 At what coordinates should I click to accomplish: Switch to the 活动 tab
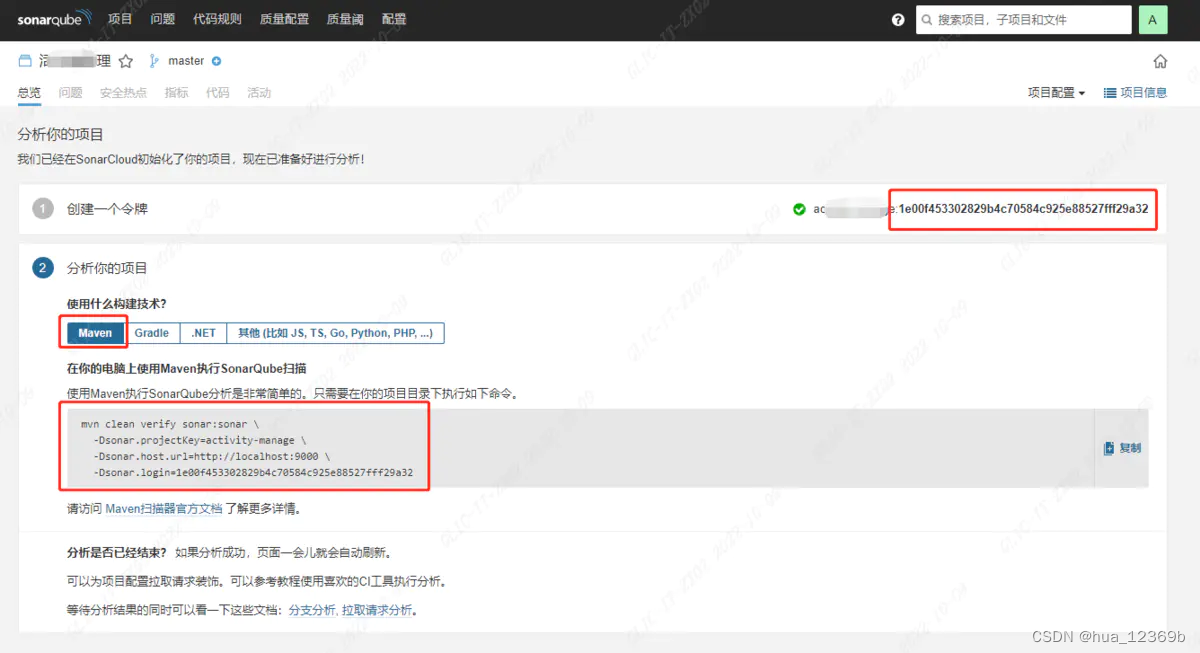point(258,92)
